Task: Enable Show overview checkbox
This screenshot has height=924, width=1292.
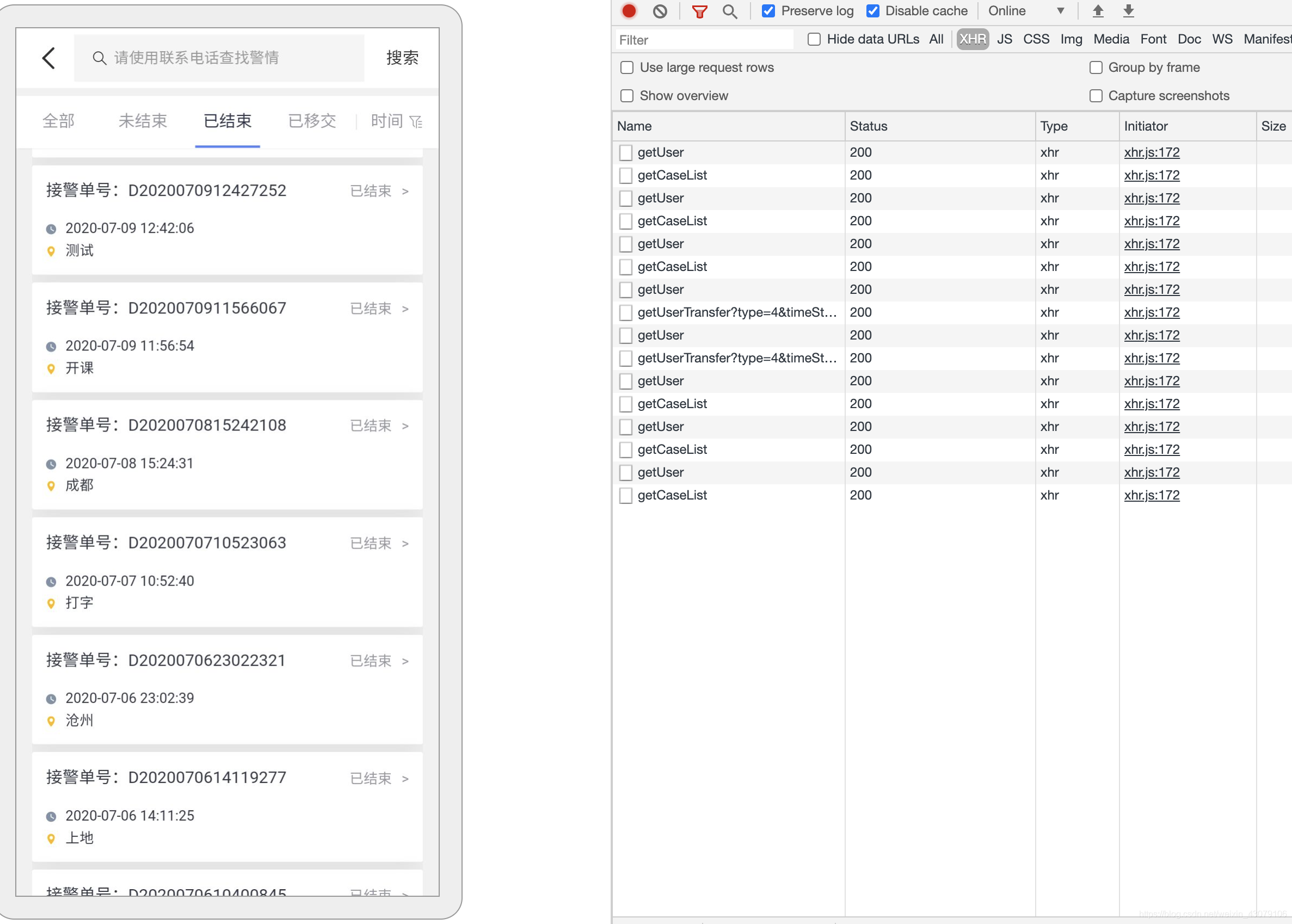Action: [x=627, y=96]
